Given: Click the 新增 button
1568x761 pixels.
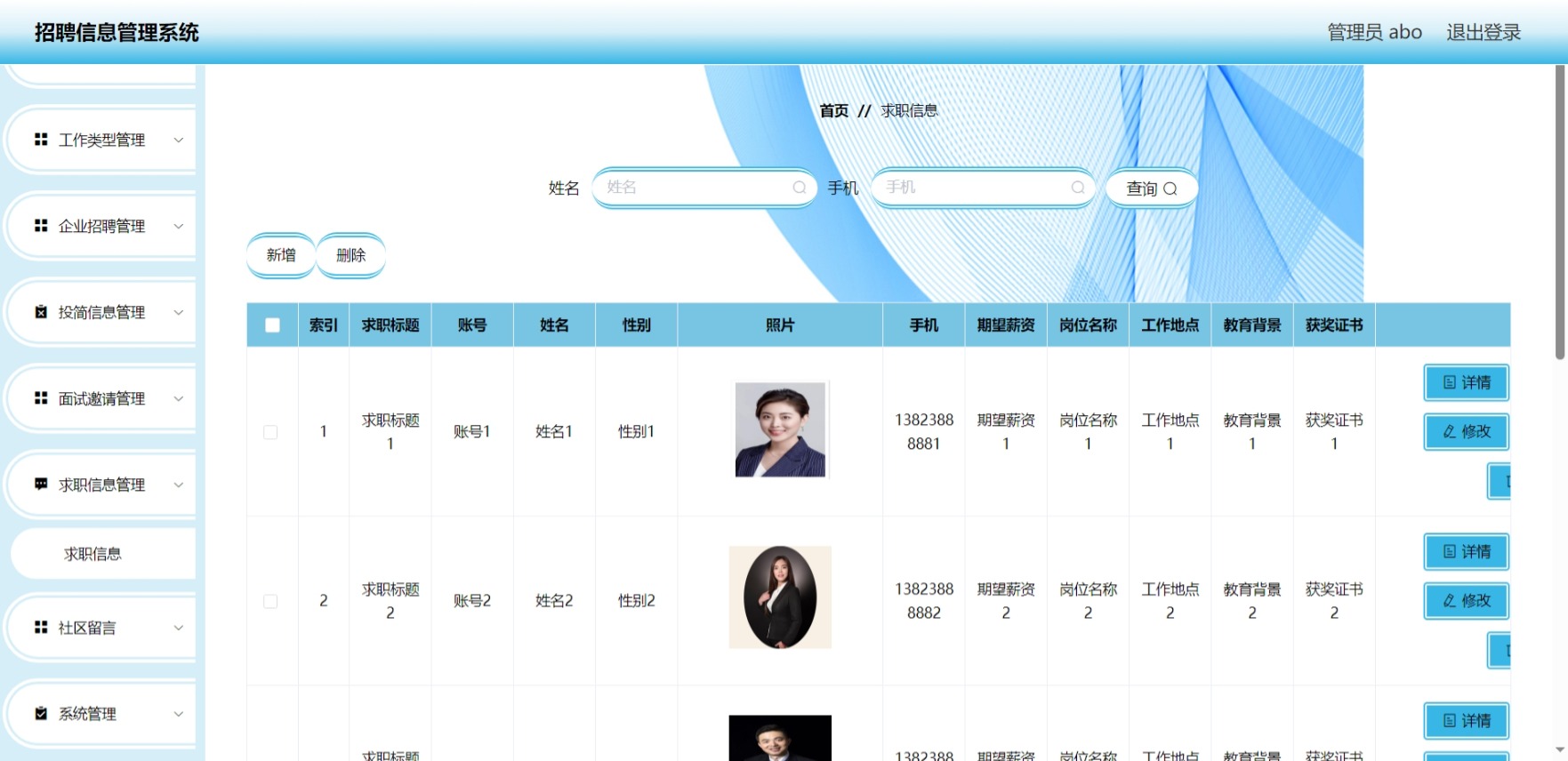Looking at the screenshot, I should (281, 255).
